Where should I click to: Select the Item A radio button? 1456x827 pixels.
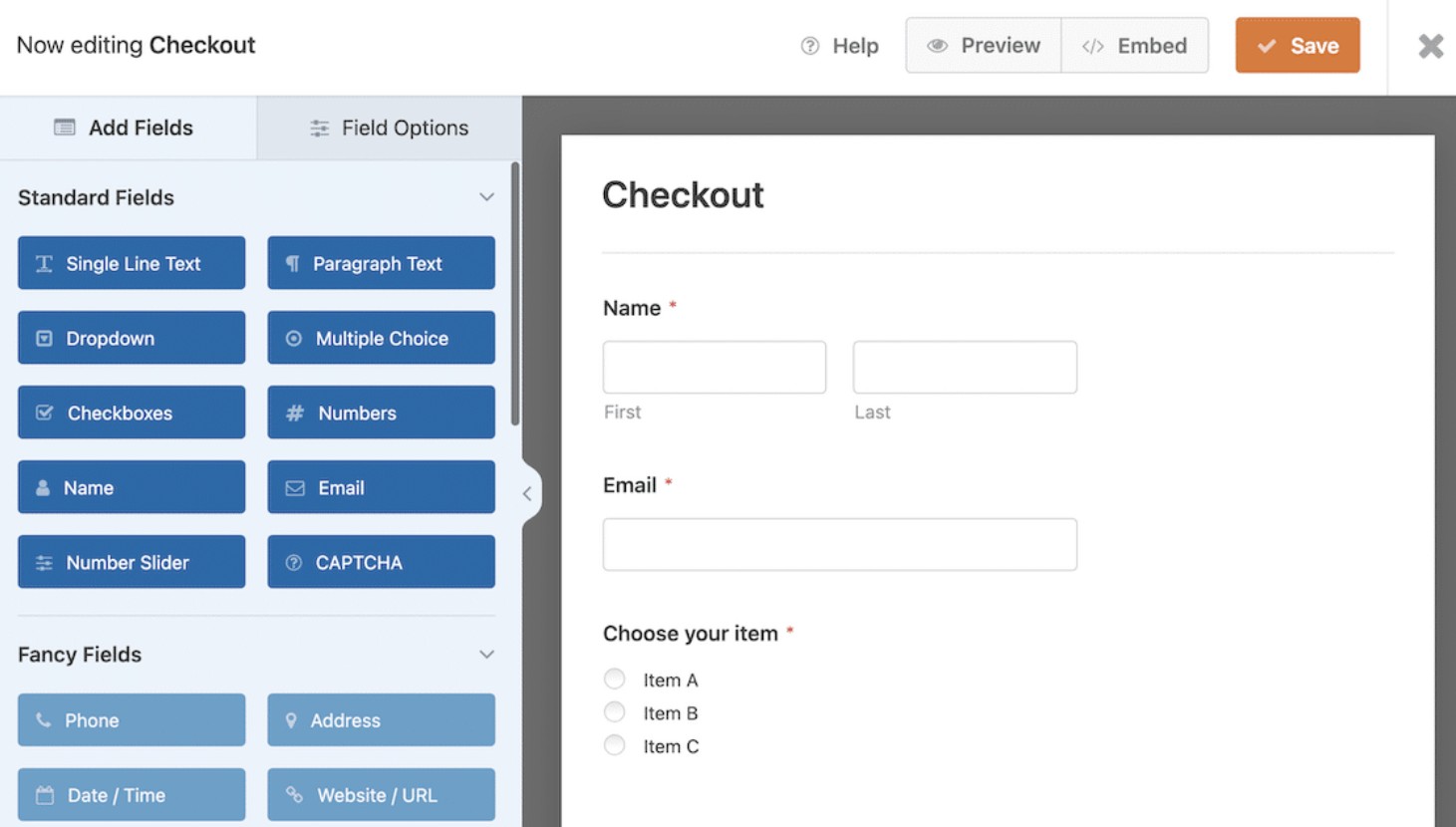614,679
